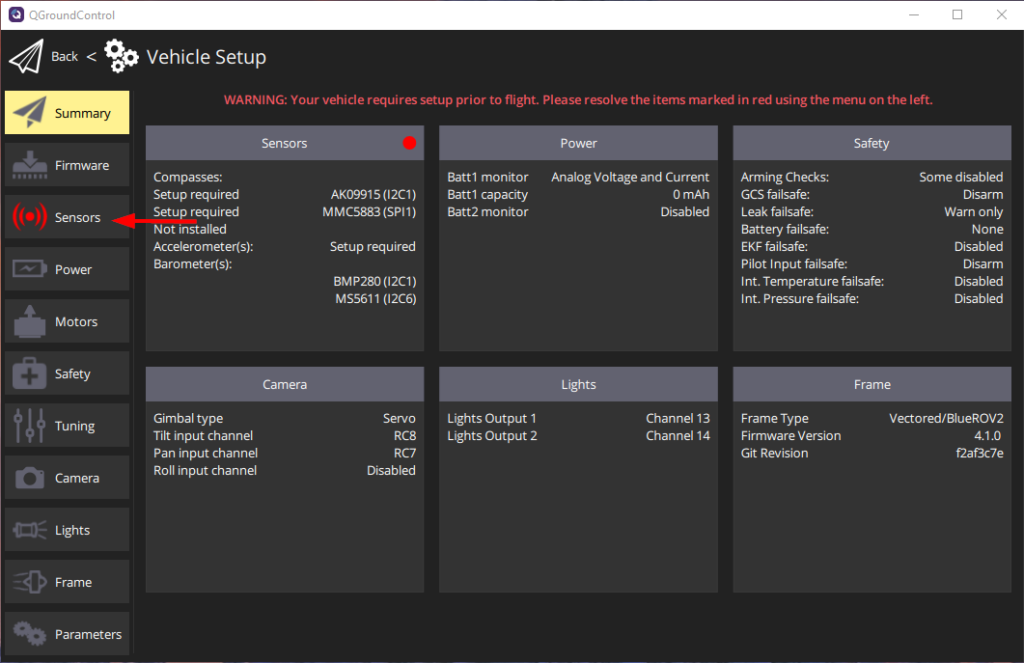
Task: Switch to the Summary page
Action: (67, 112)
